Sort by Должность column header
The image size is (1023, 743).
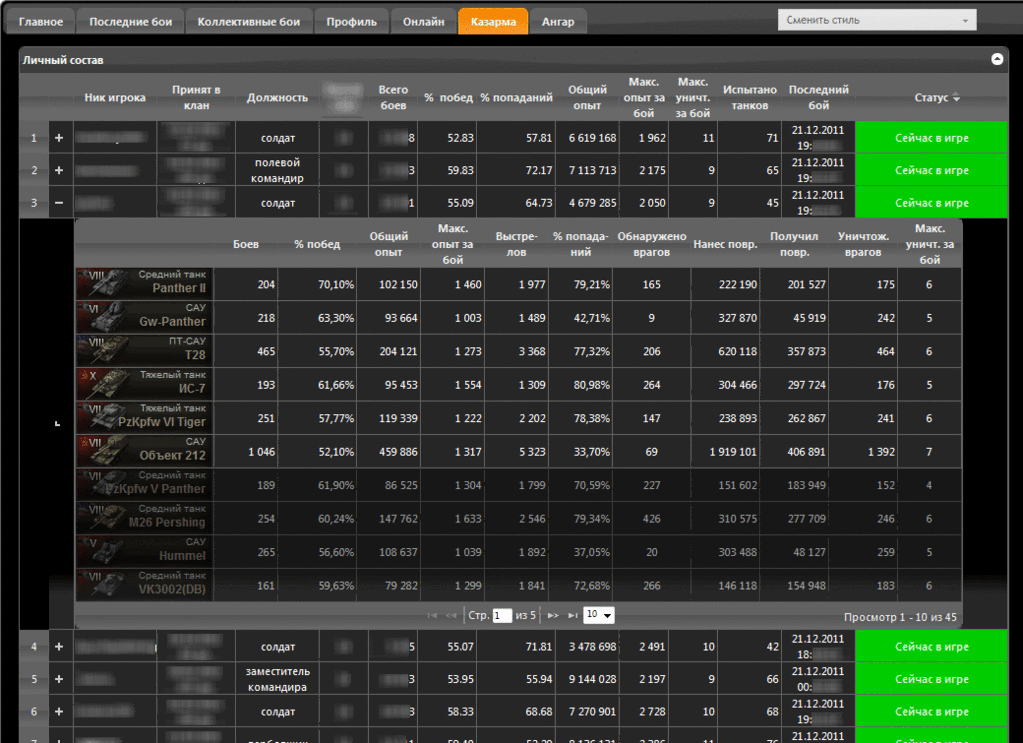[x=277, y=97]
